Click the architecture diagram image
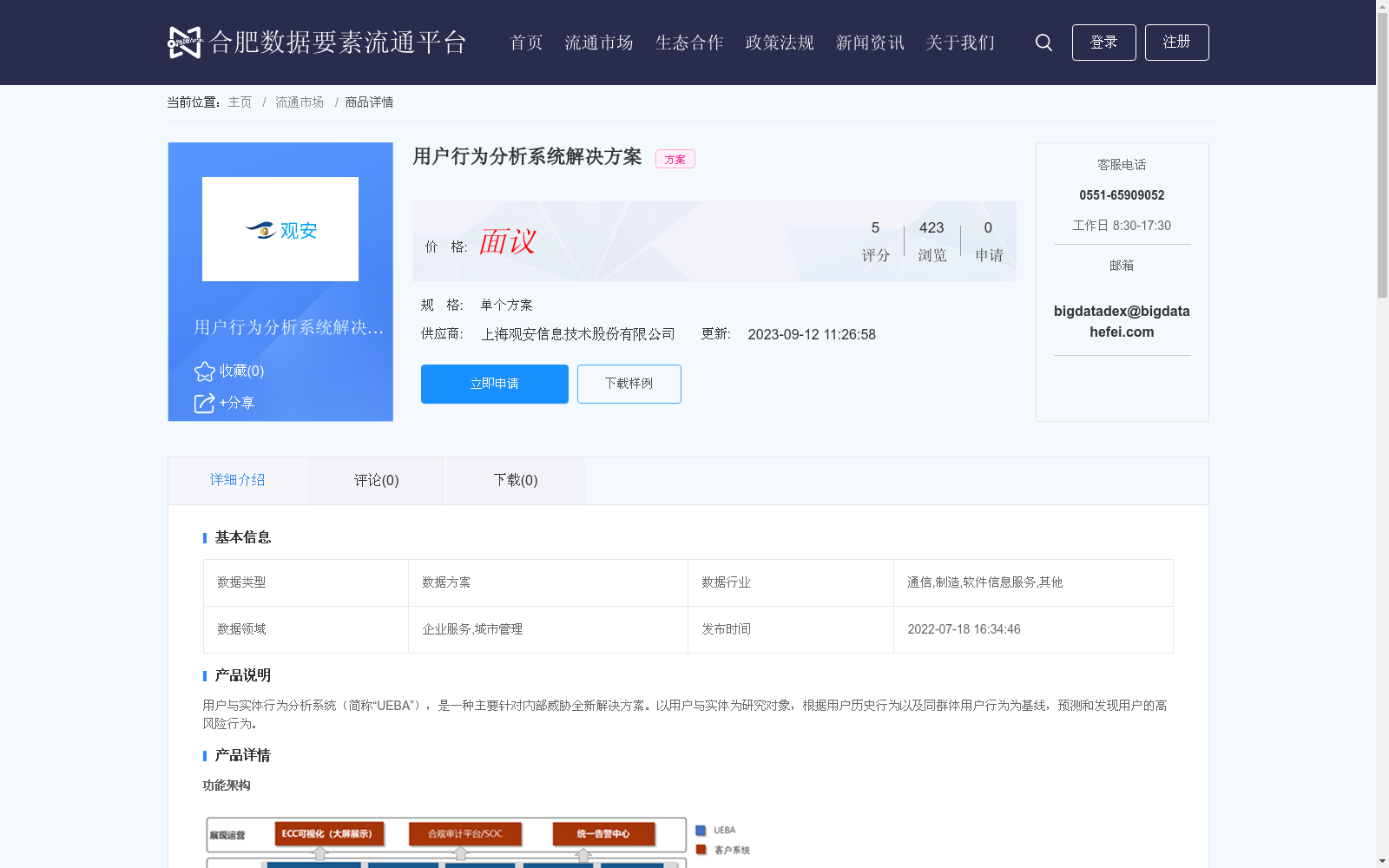 pos(477,840)
